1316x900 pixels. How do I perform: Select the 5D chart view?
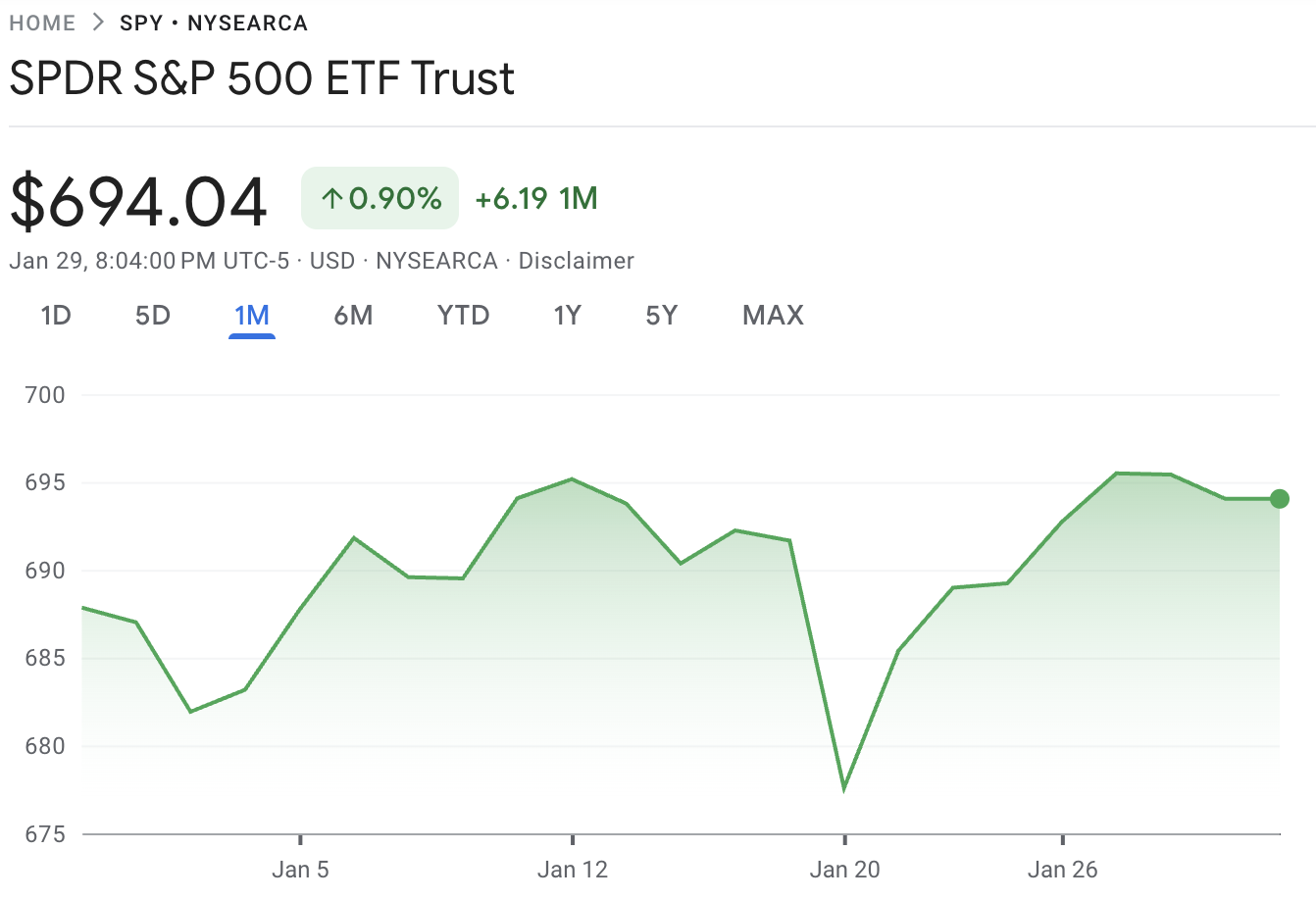pos(152,315)
